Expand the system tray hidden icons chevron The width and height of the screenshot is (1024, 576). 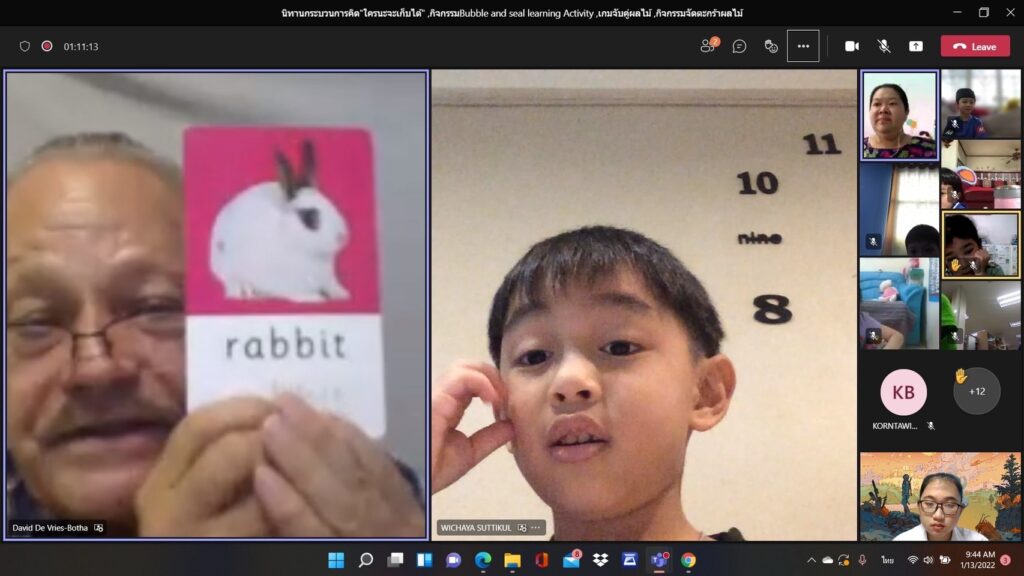(x=811, y=560)
